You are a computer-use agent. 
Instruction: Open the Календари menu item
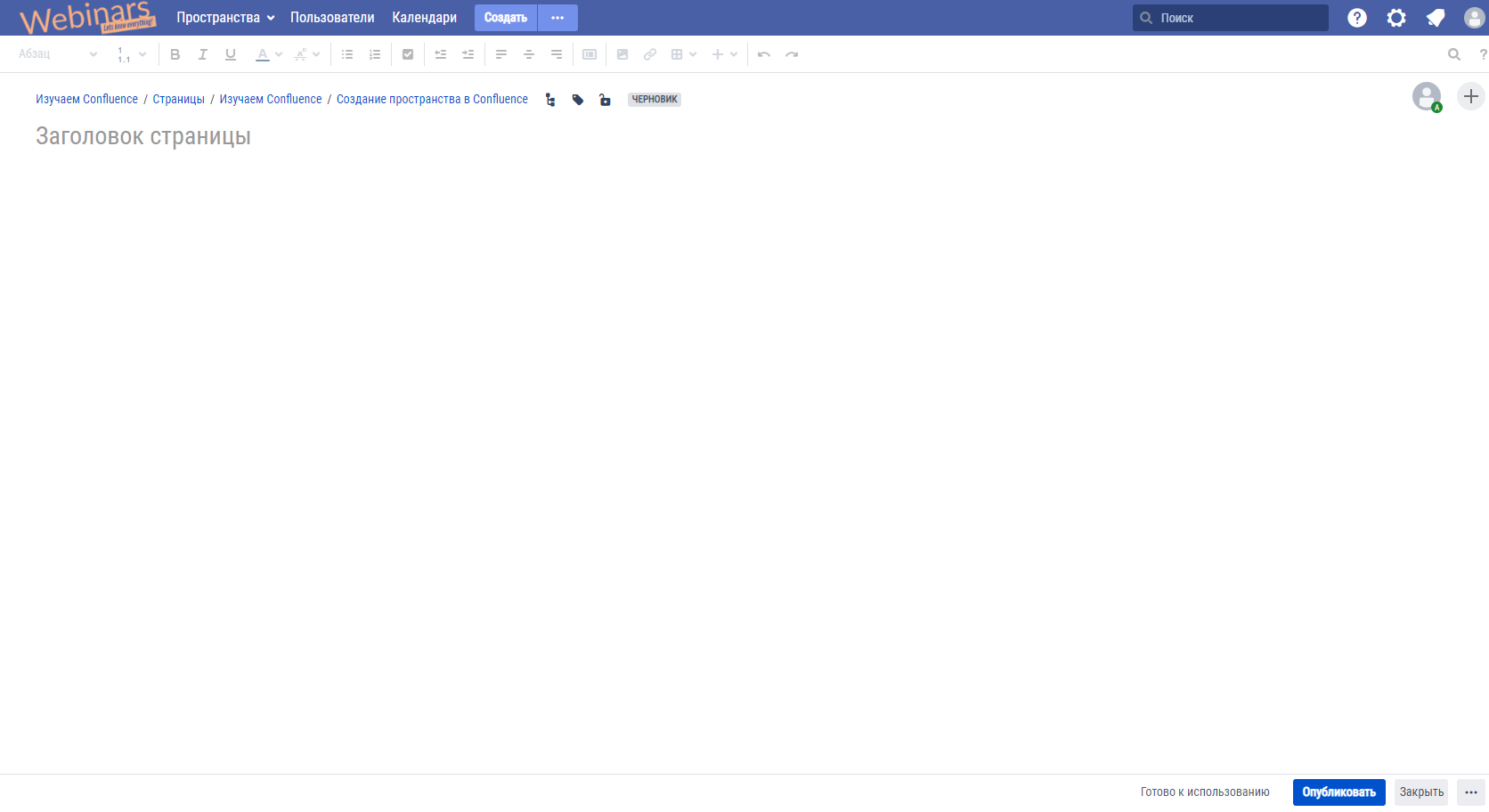tap(424, 18)
